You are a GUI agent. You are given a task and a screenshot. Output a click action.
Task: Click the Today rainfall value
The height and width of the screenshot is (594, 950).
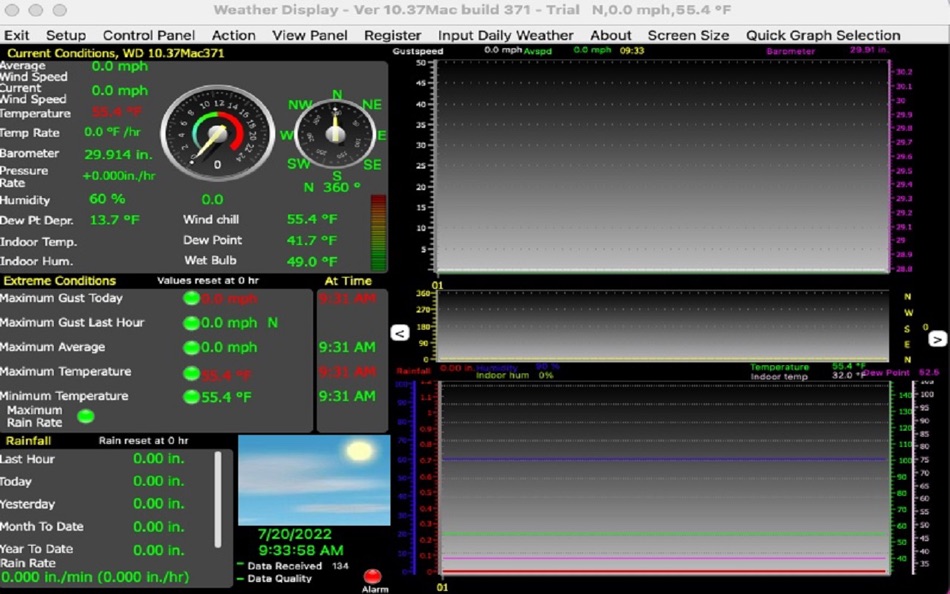(158, 481)
